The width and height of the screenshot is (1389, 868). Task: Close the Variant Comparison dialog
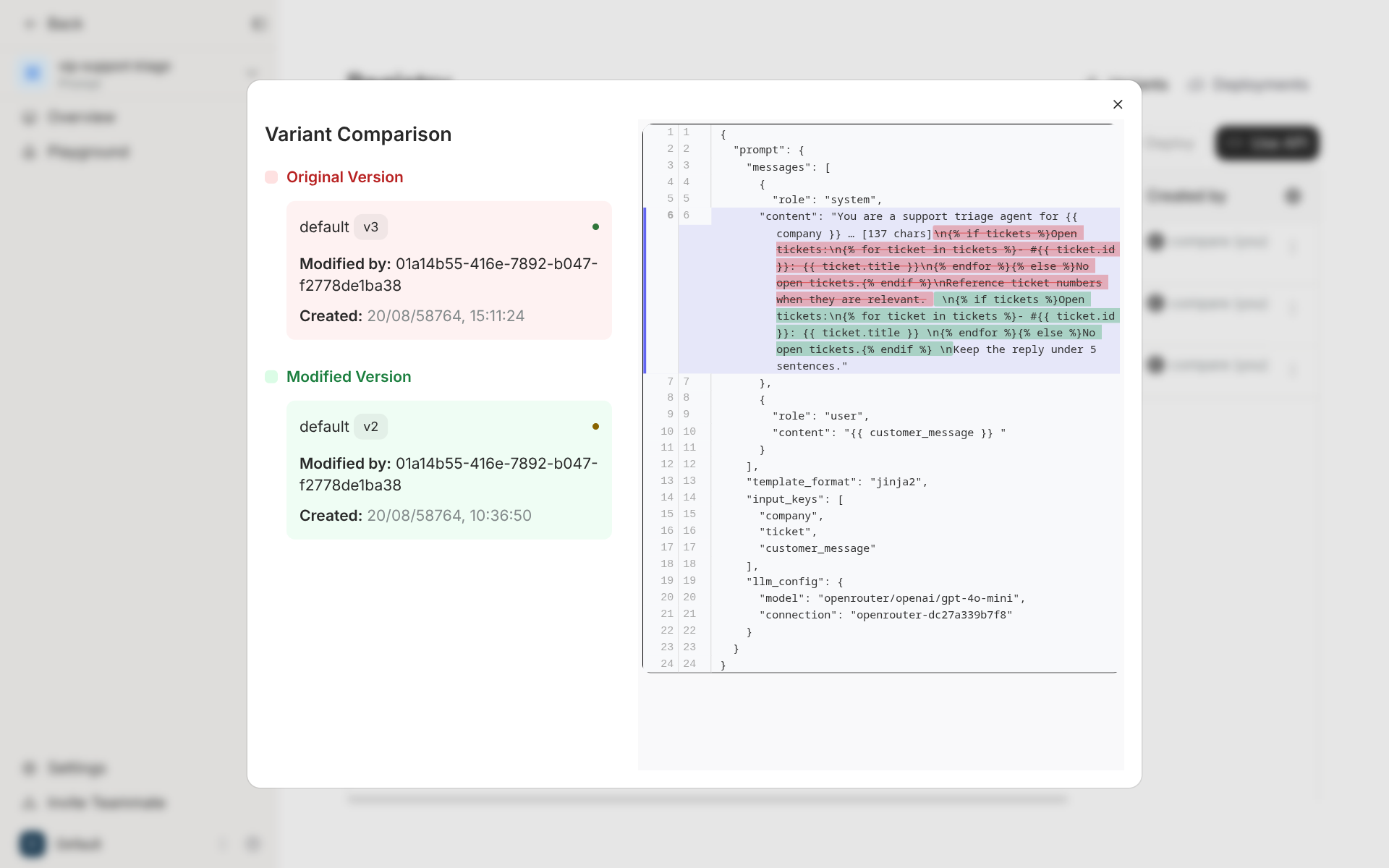pyautogui.click(x=1118, y=104)
